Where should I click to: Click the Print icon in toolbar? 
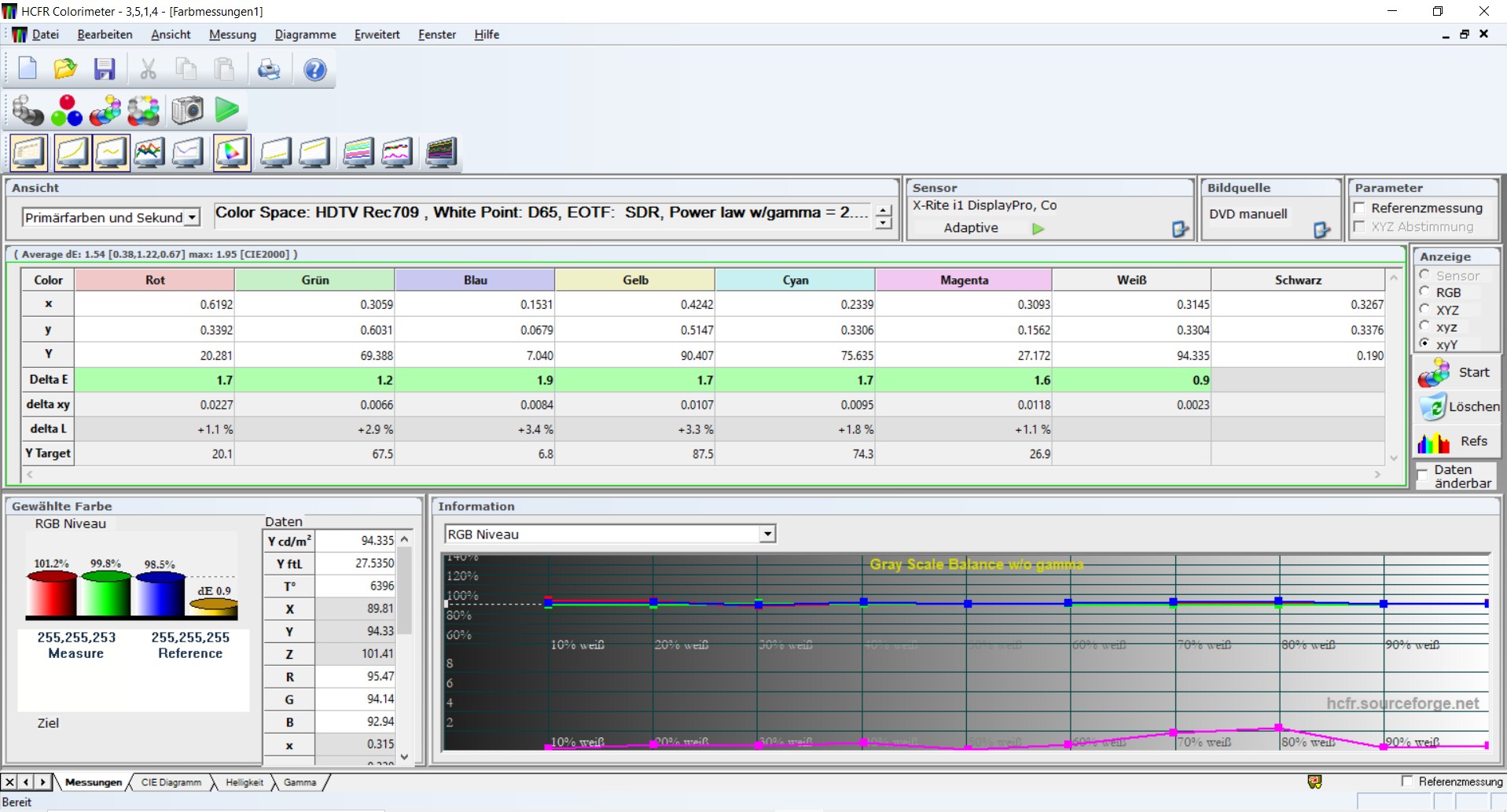(269, 69)
